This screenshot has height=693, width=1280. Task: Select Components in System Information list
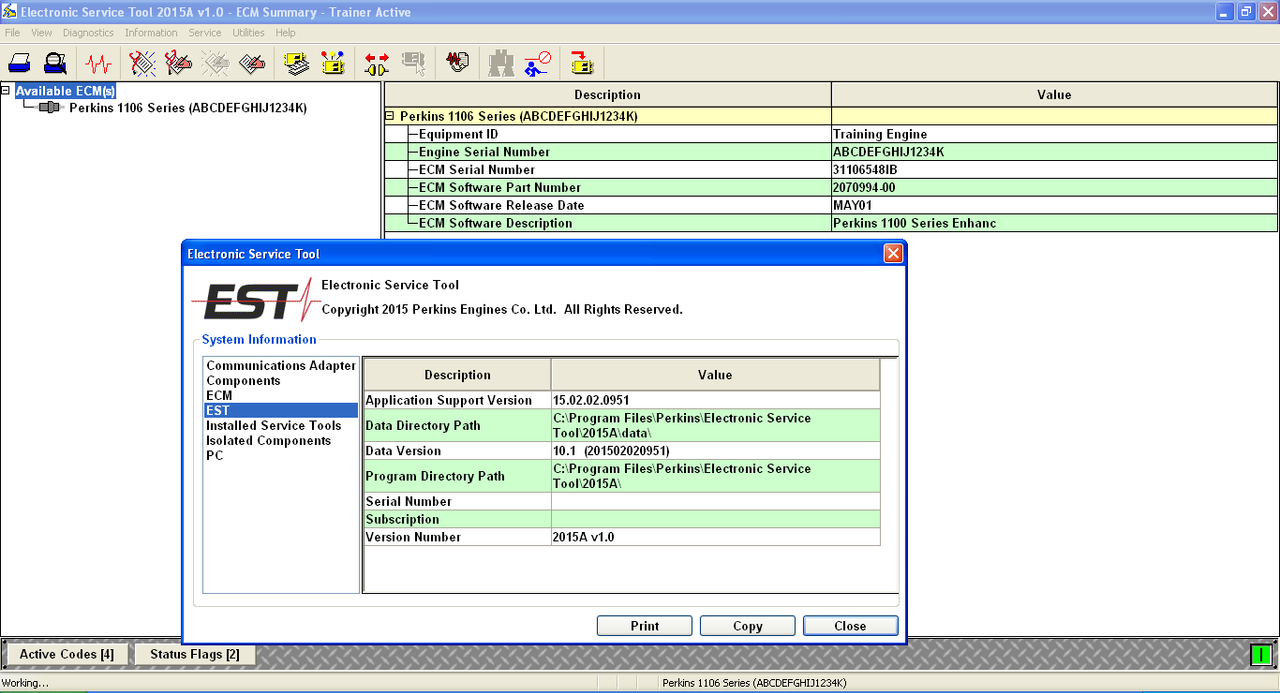(x=243, y=381)
